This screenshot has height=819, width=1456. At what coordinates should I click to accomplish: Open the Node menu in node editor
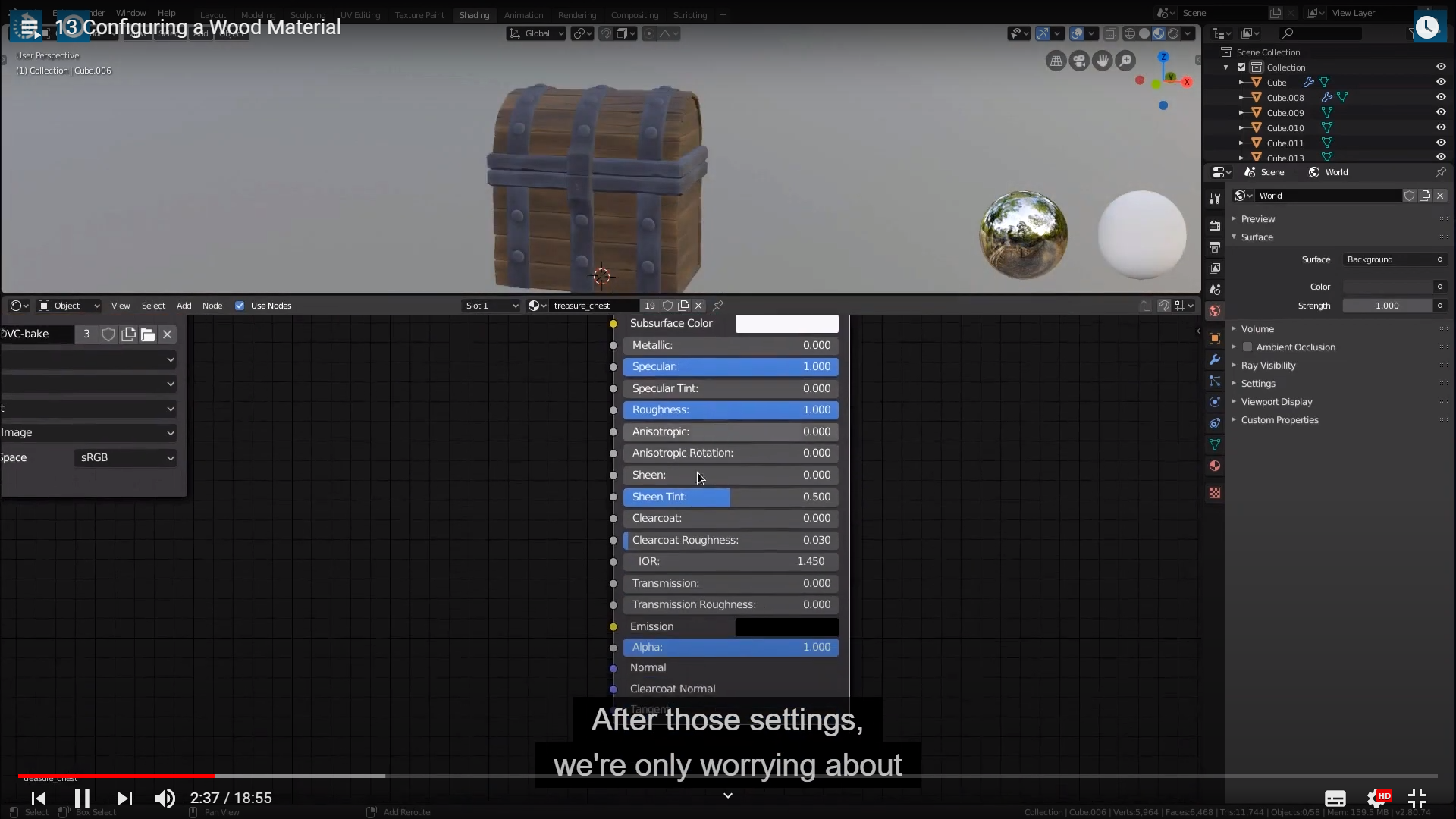click(212, 306)
